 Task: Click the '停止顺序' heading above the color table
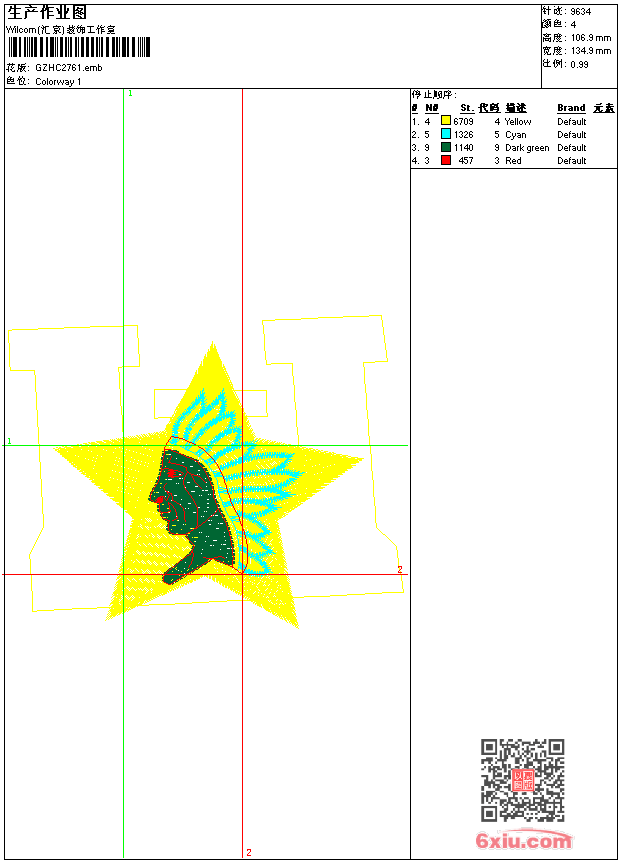(433, 95)
